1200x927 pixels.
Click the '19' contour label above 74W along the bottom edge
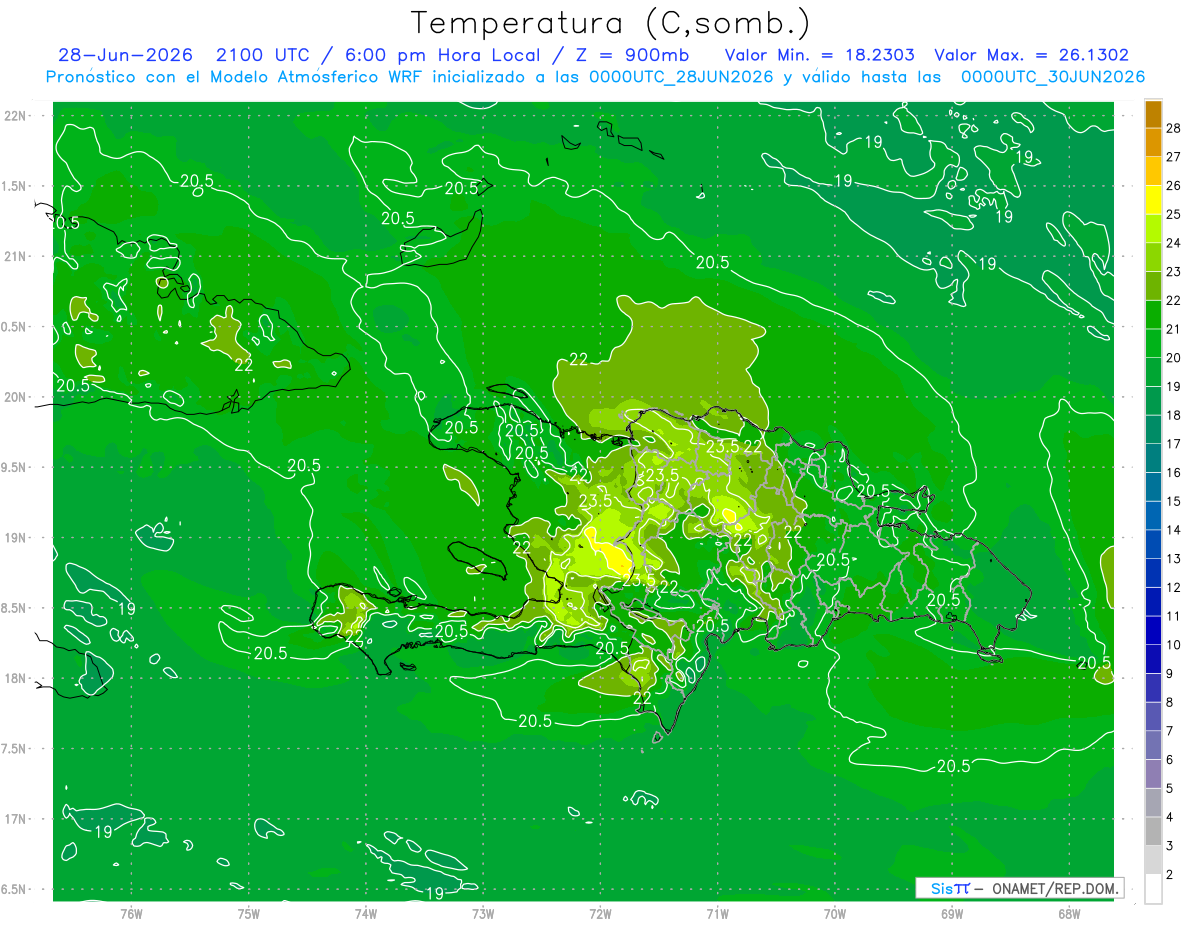point(435,893)
